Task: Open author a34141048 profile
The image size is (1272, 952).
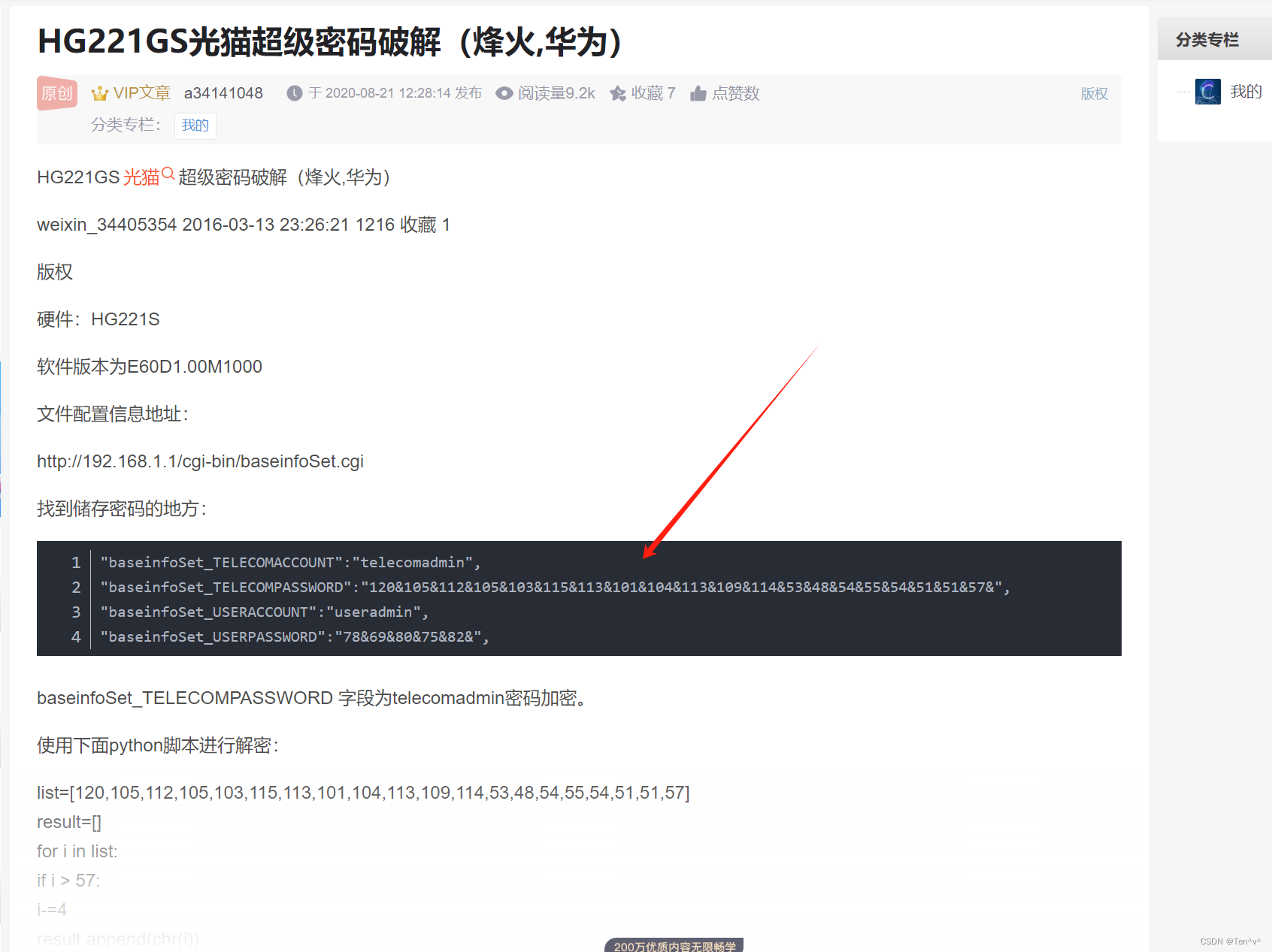Action: 223,93
